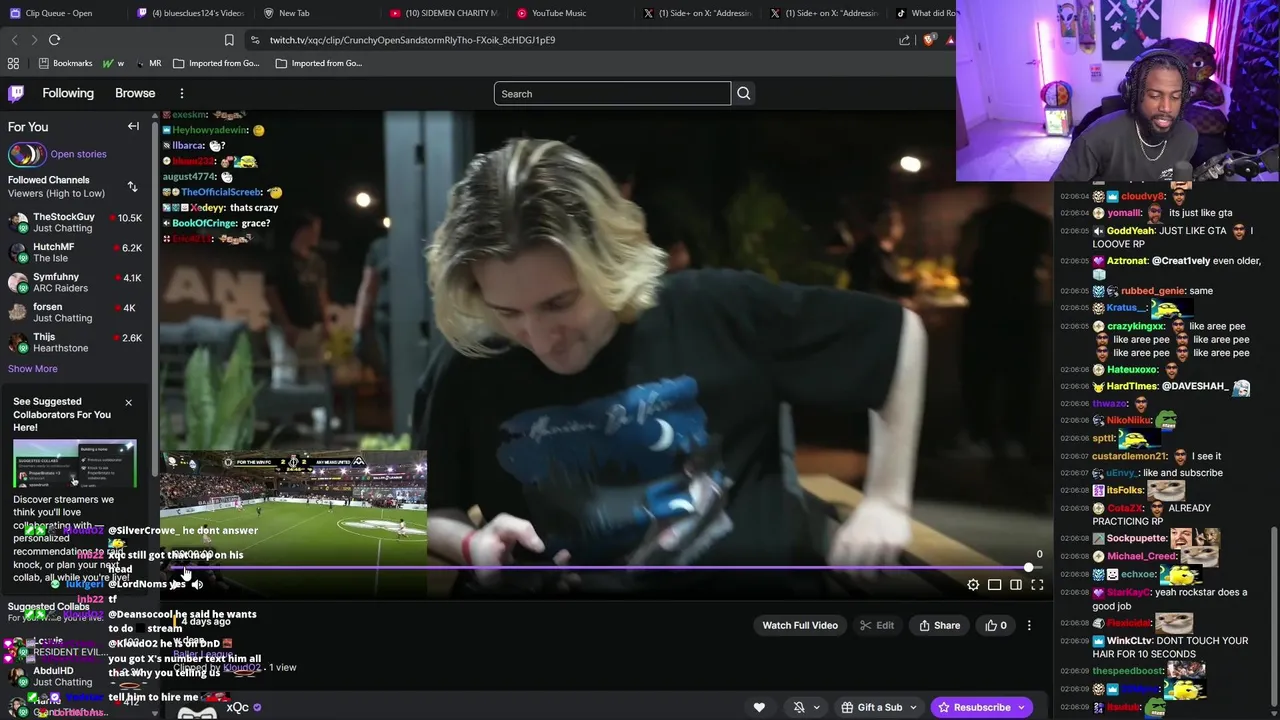1280x720 pixels.
Task: Open HutchMF channel in sidebar
Action: (76, 253)
